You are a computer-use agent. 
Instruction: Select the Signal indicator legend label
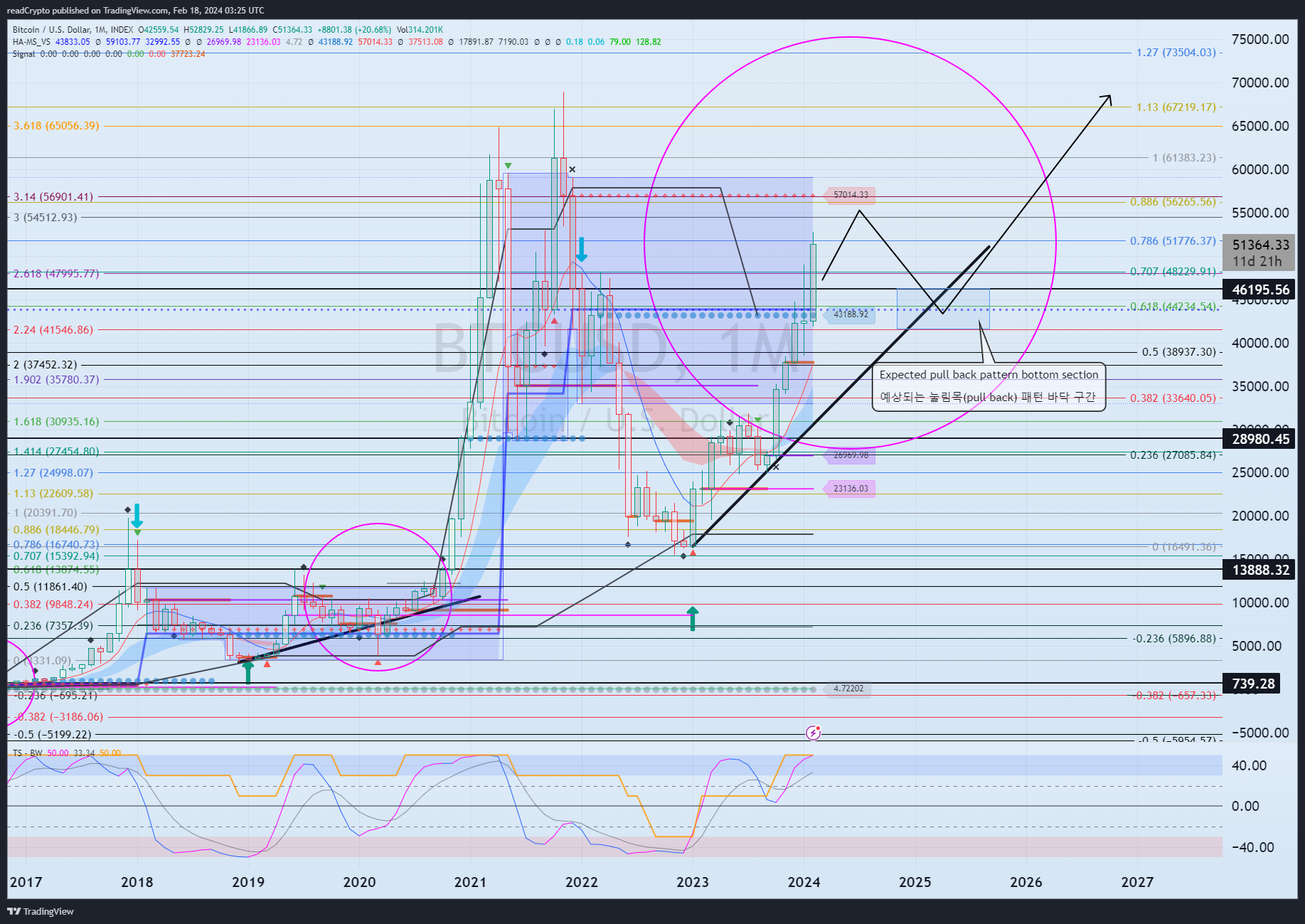click(23, 54)
